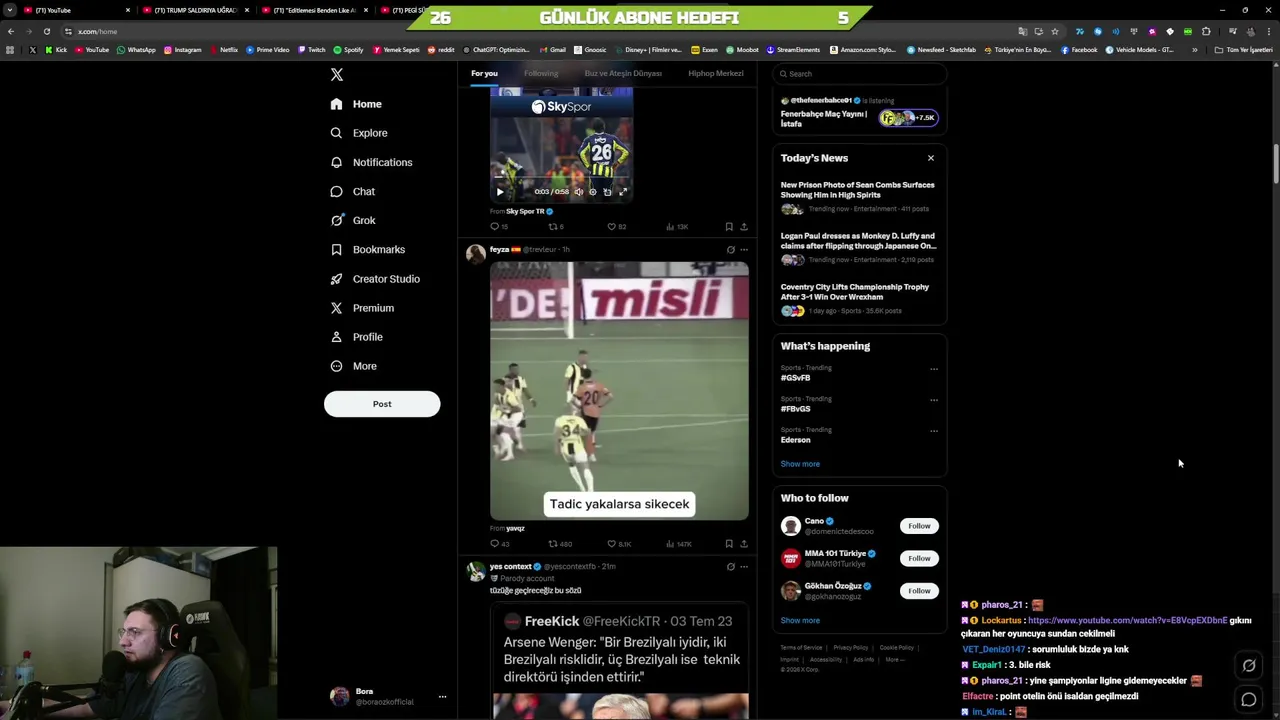The image size is (1280, 720).
Task: Open Coventry City Championship Trophy story
Action: (x=858, y=299)
